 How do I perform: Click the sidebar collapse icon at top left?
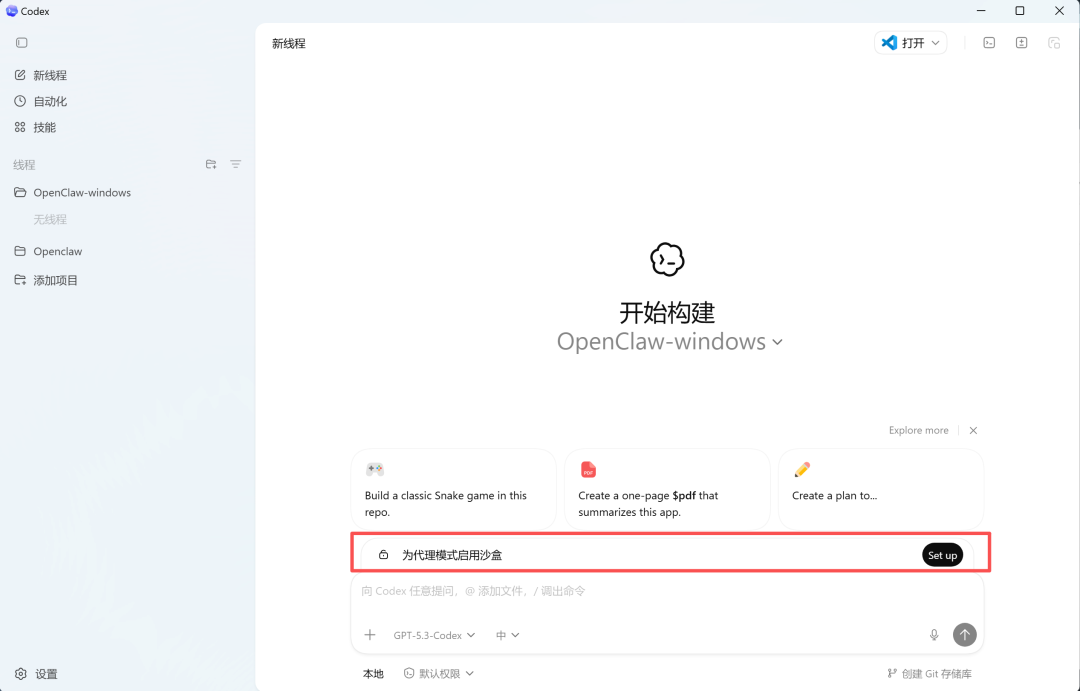pos(21,42)
